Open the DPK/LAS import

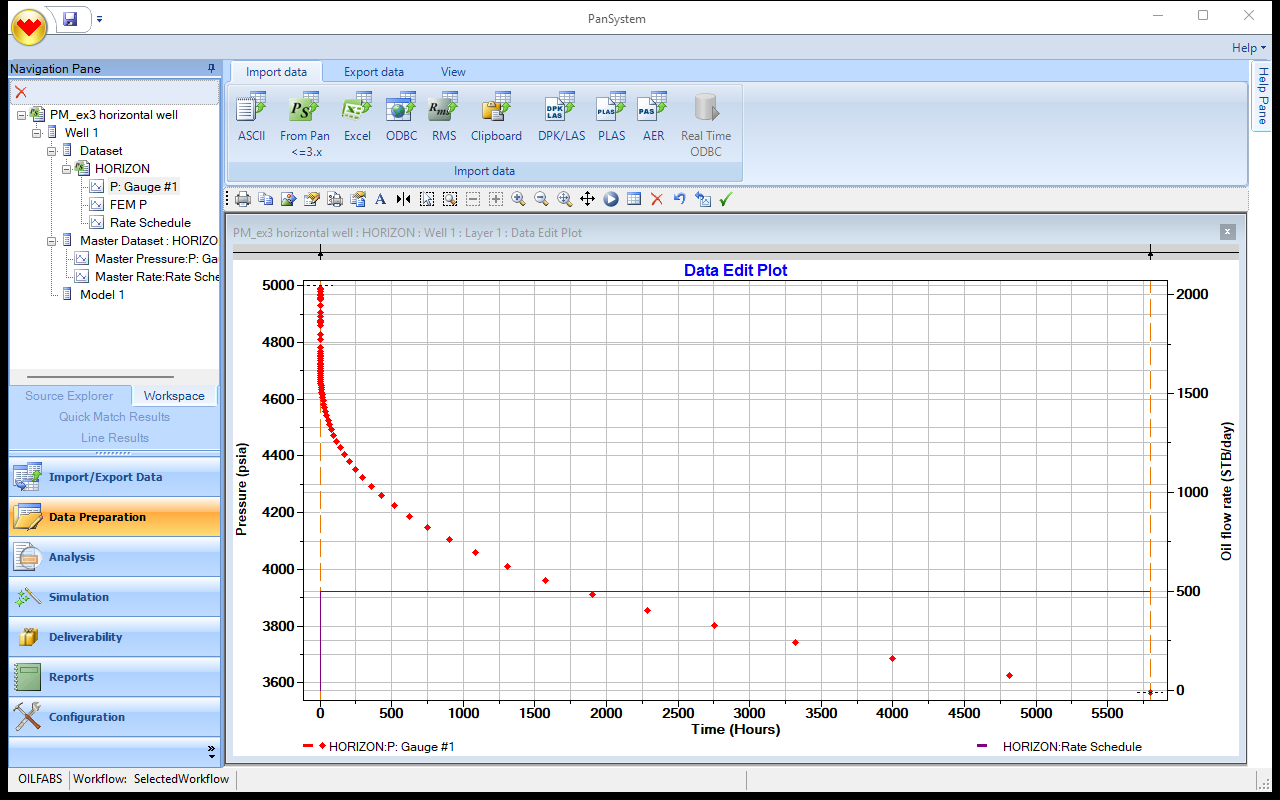[x=561, y=117]
